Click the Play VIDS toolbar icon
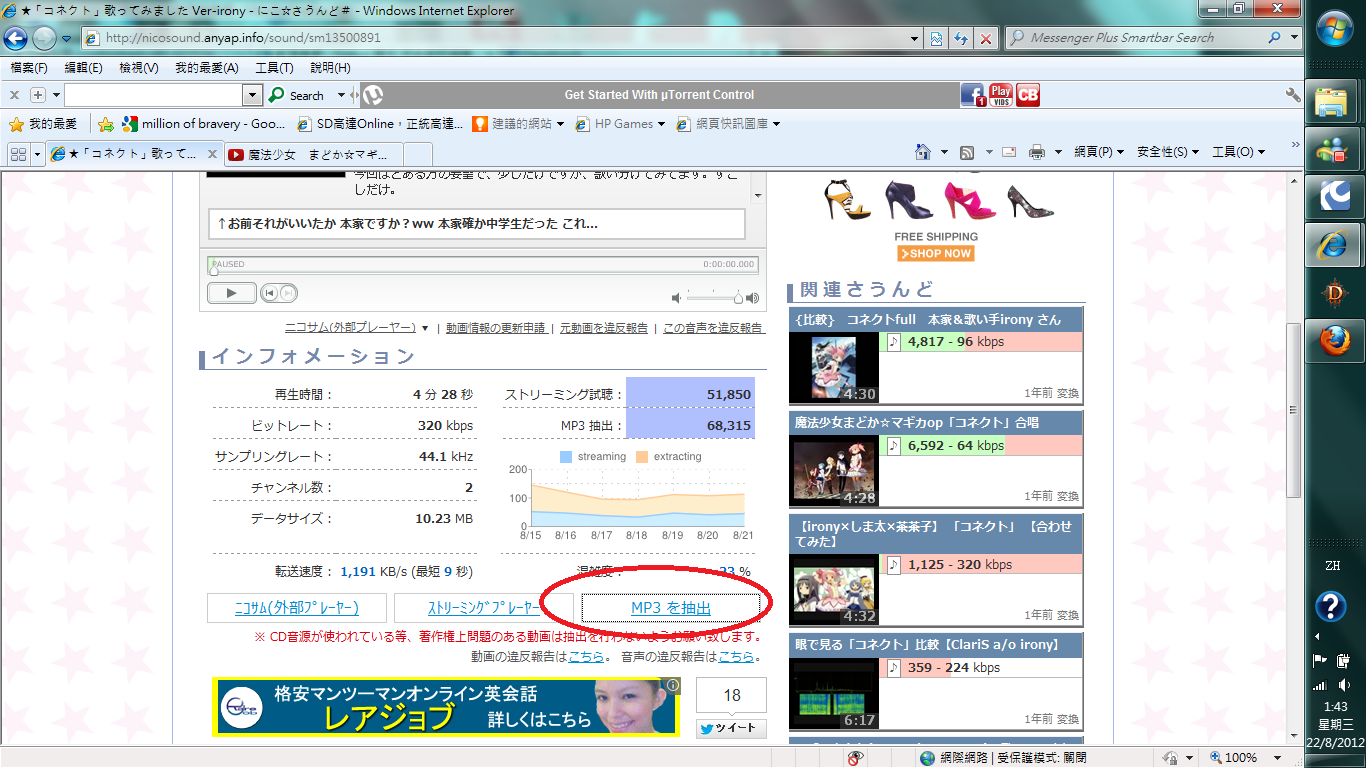The height and width of the screenshot is (768, 1366). [1001, 95]
